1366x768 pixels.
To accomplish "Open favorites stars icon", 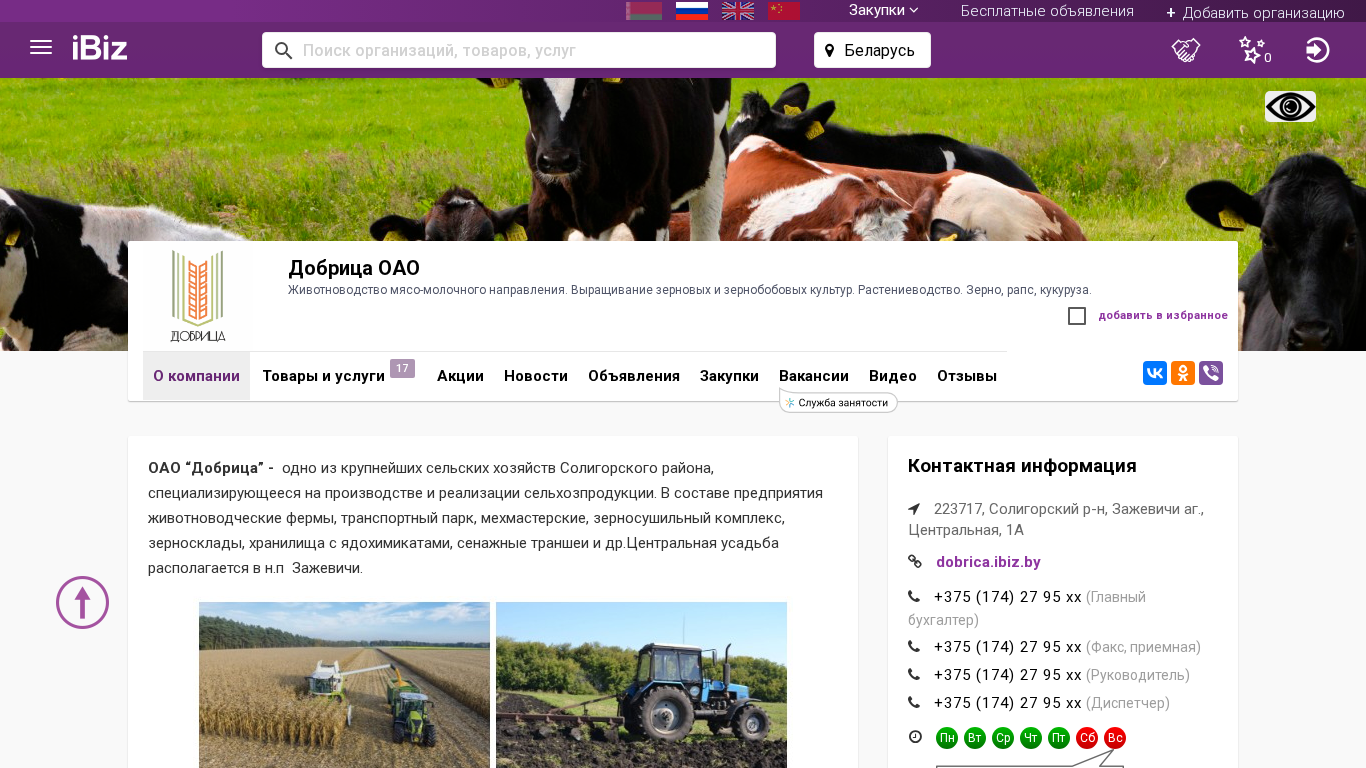I will click(1254, 50).
